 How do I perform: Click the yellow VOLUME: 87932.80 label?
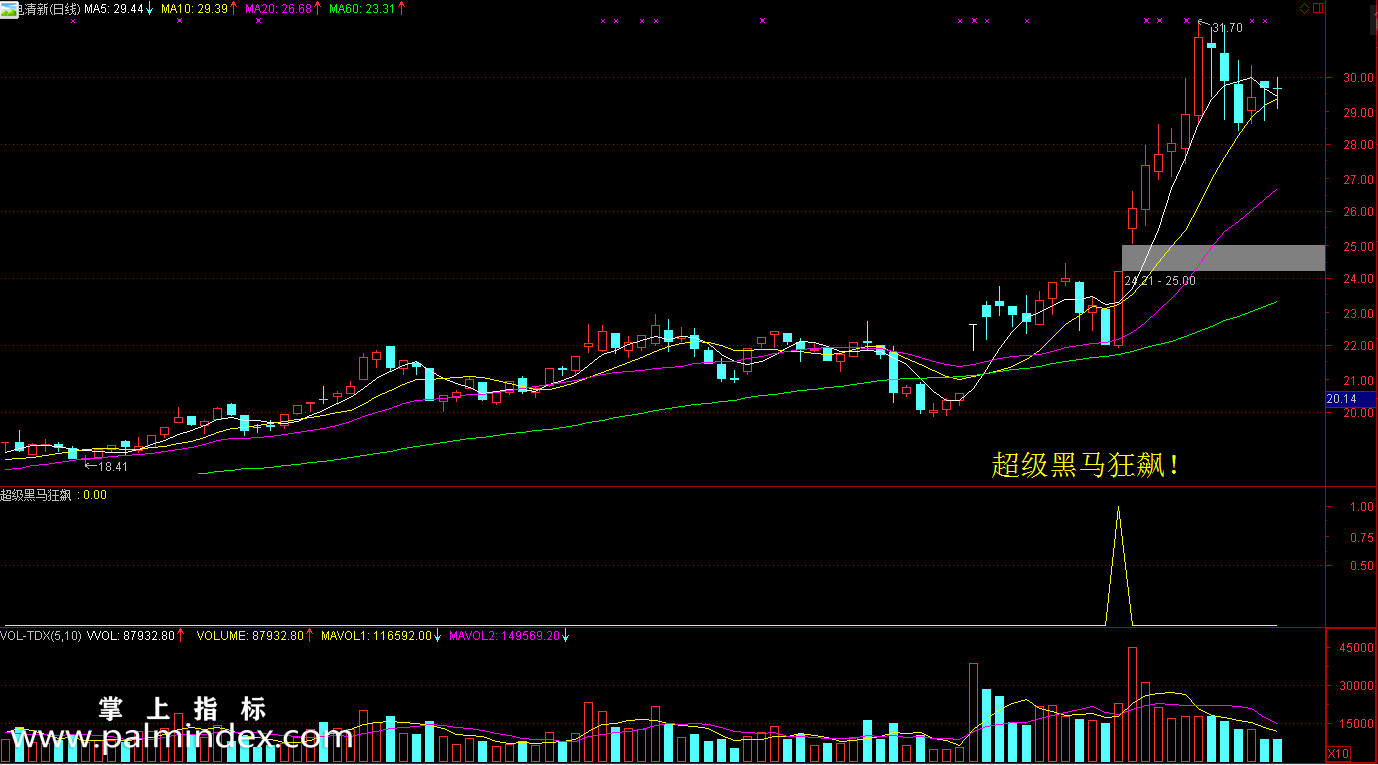click(249, 635)
